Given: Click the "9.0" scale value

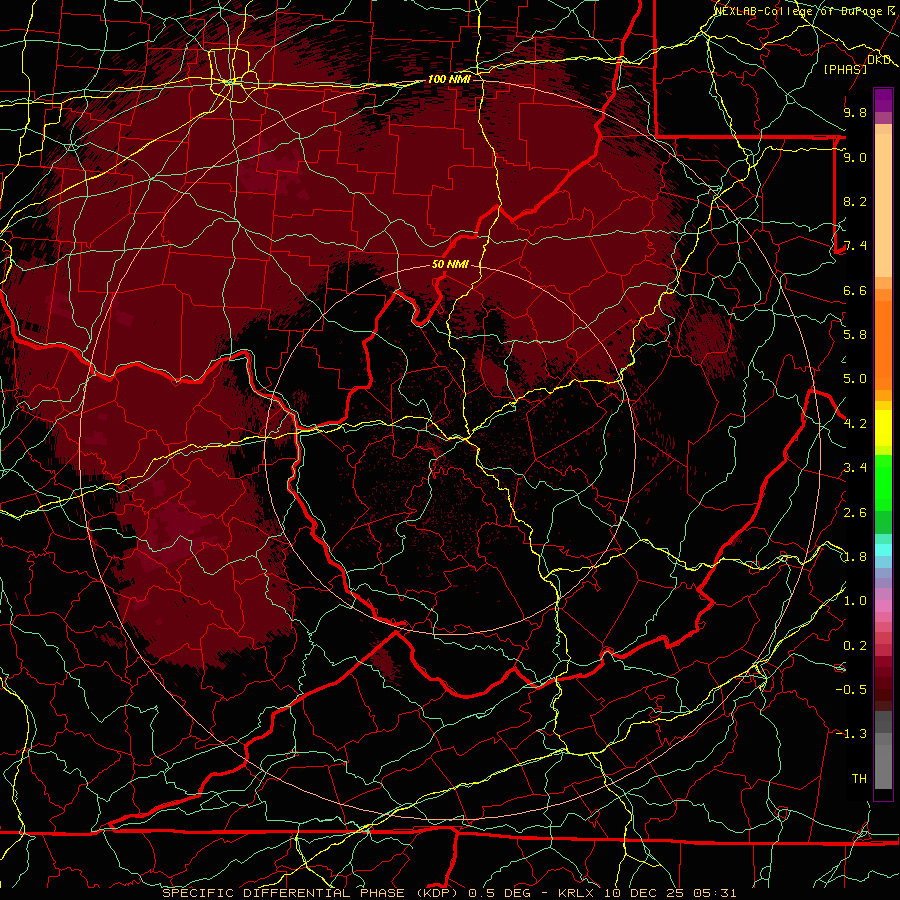Looking at the screenshot, I should tap(855, 157).
